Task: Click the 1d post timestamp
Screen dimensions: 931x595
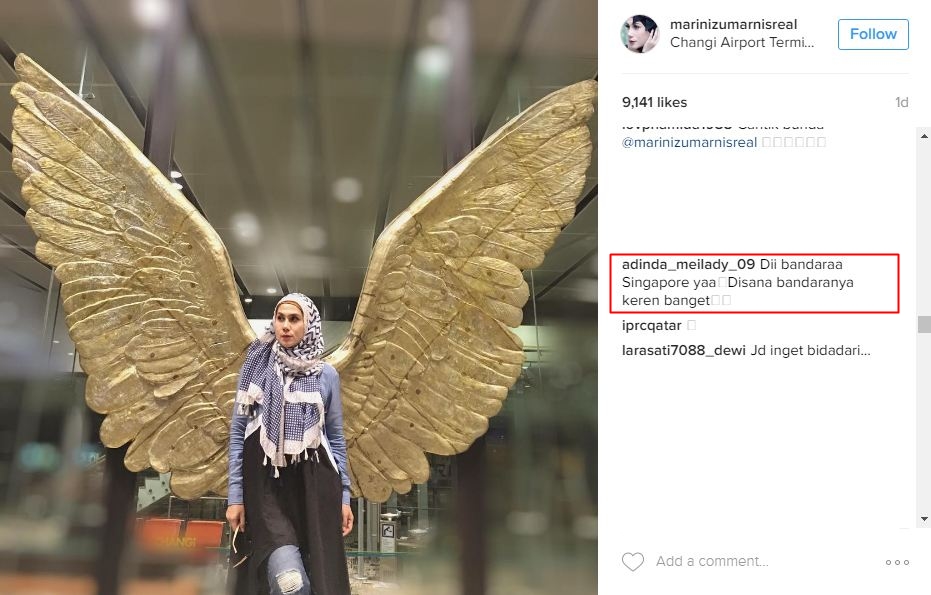Action: (x=901, y=102)
